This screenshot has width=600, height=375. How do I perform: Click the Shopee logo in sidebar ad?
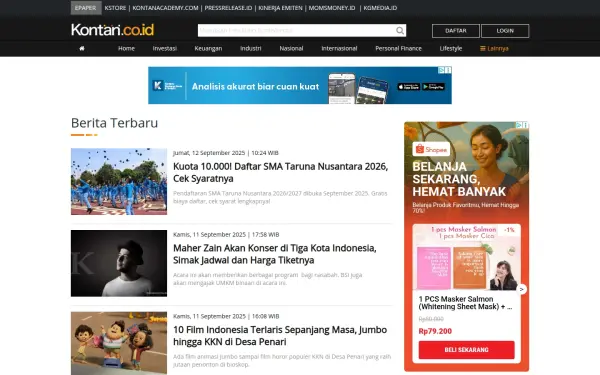pos(431,150)
